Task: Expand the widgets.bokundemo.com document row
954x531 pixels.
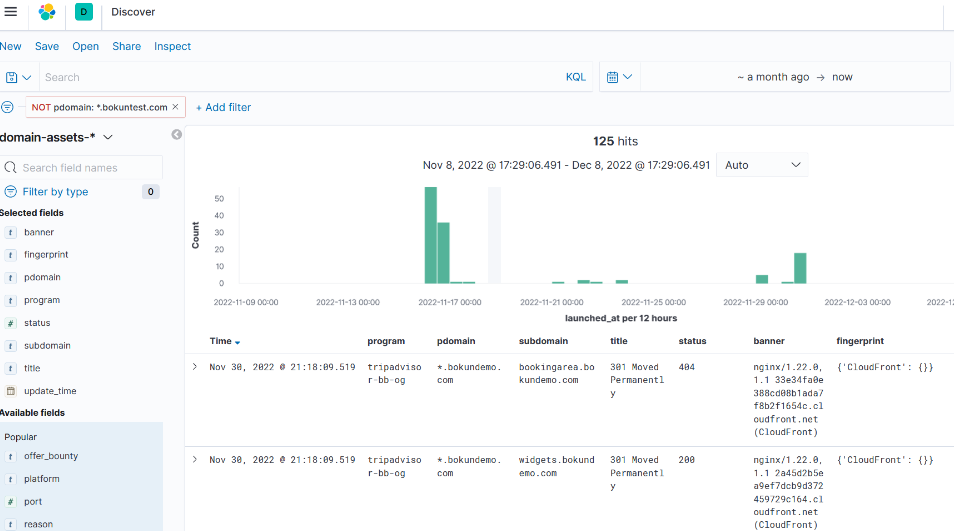Action: [195, 460]
